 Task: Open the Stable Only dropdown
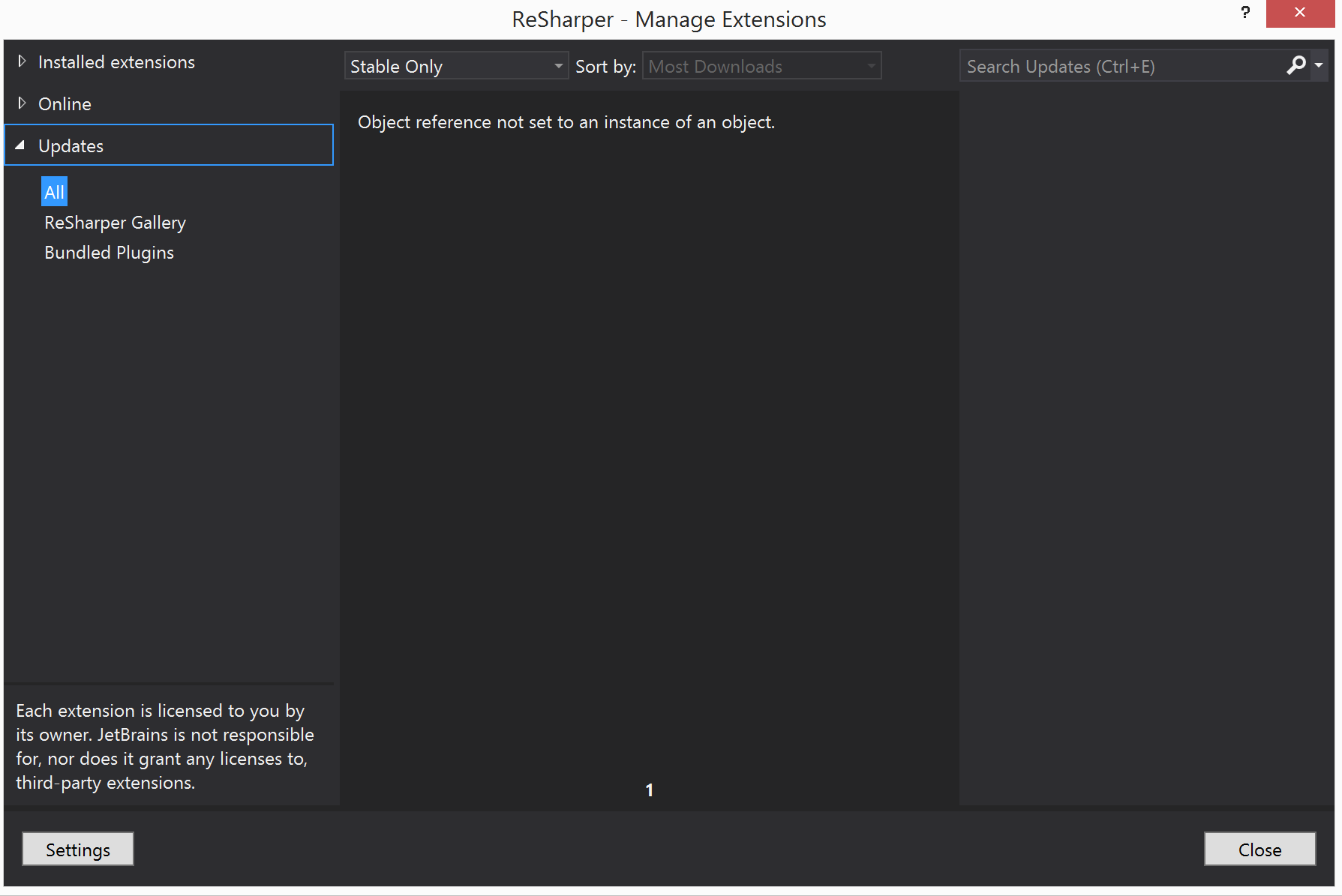point(456,66)
